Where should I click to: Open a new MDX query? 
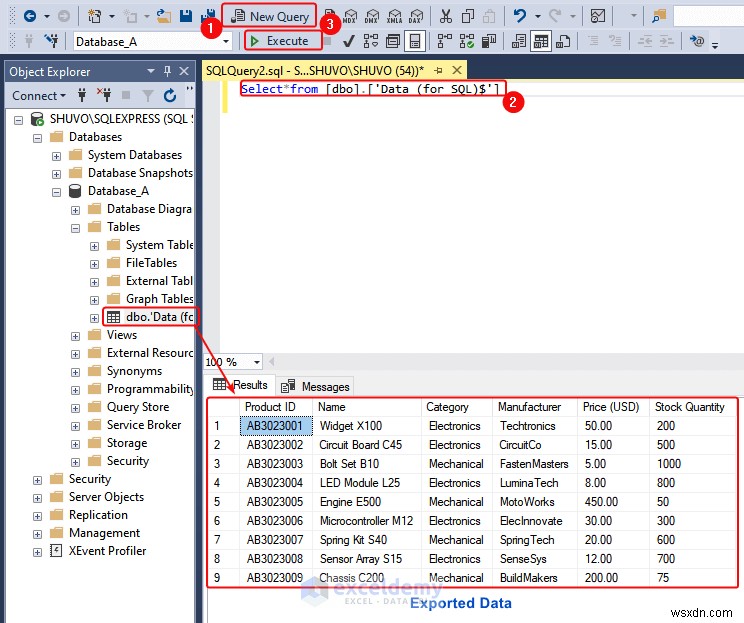tap(350, 17)
